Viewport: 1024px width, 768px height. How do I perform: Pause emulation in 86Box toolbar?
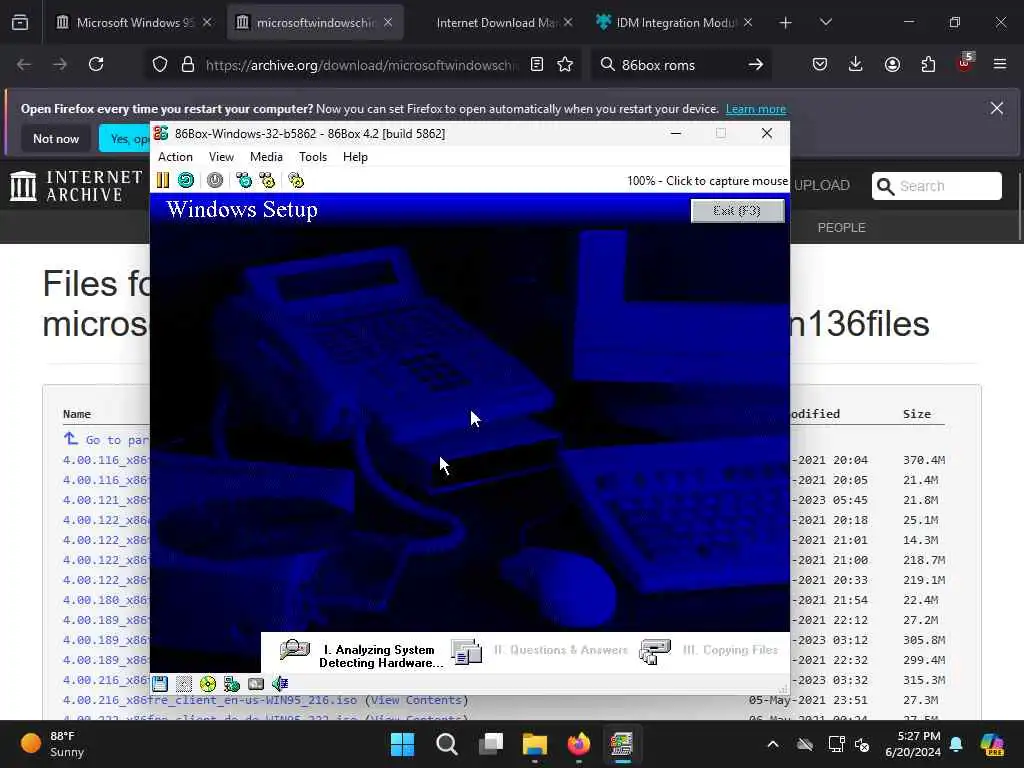[163, 180]
